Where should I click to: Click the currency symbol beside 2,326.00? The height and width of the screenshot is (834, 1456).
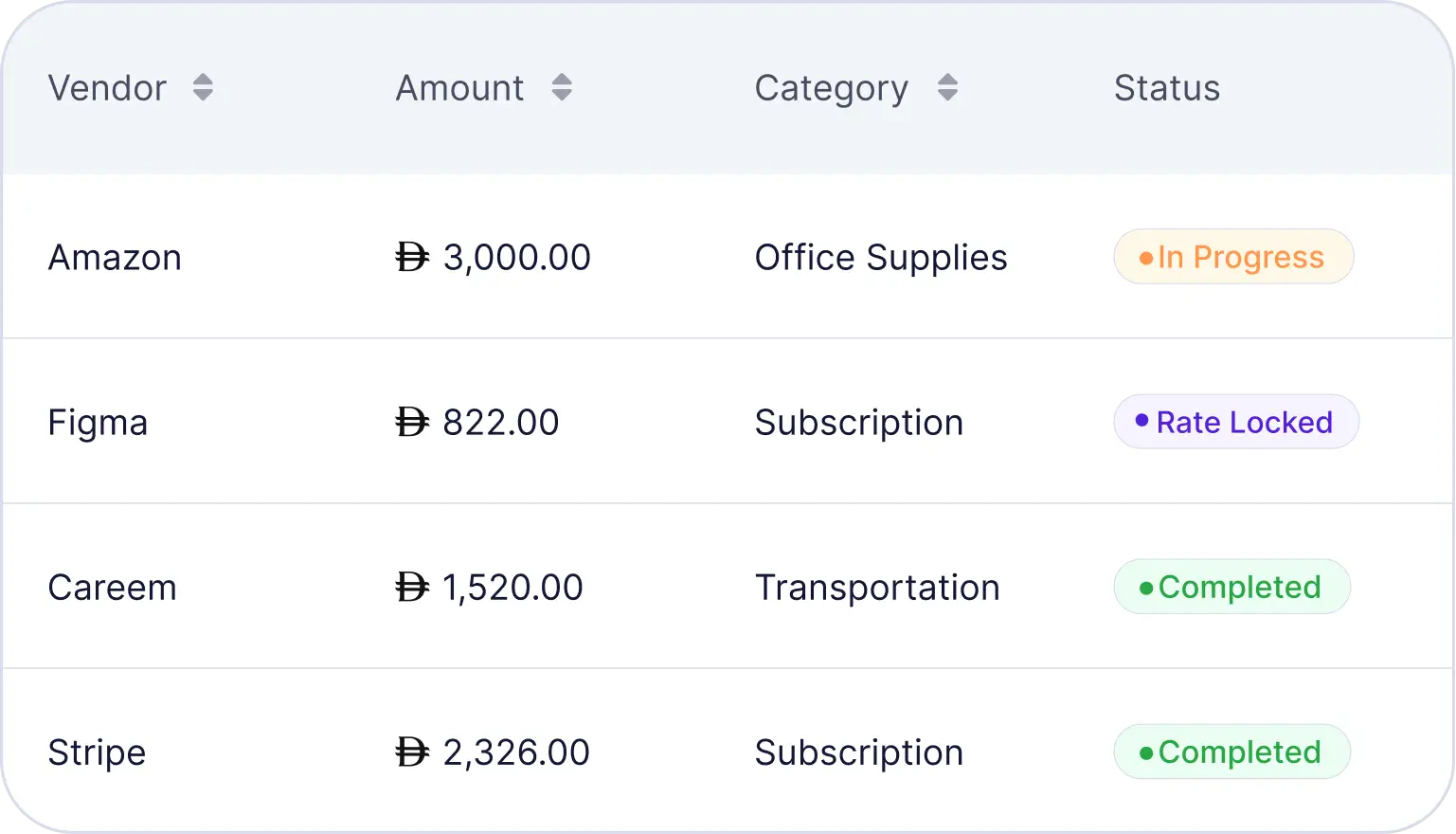coord(412,752)
